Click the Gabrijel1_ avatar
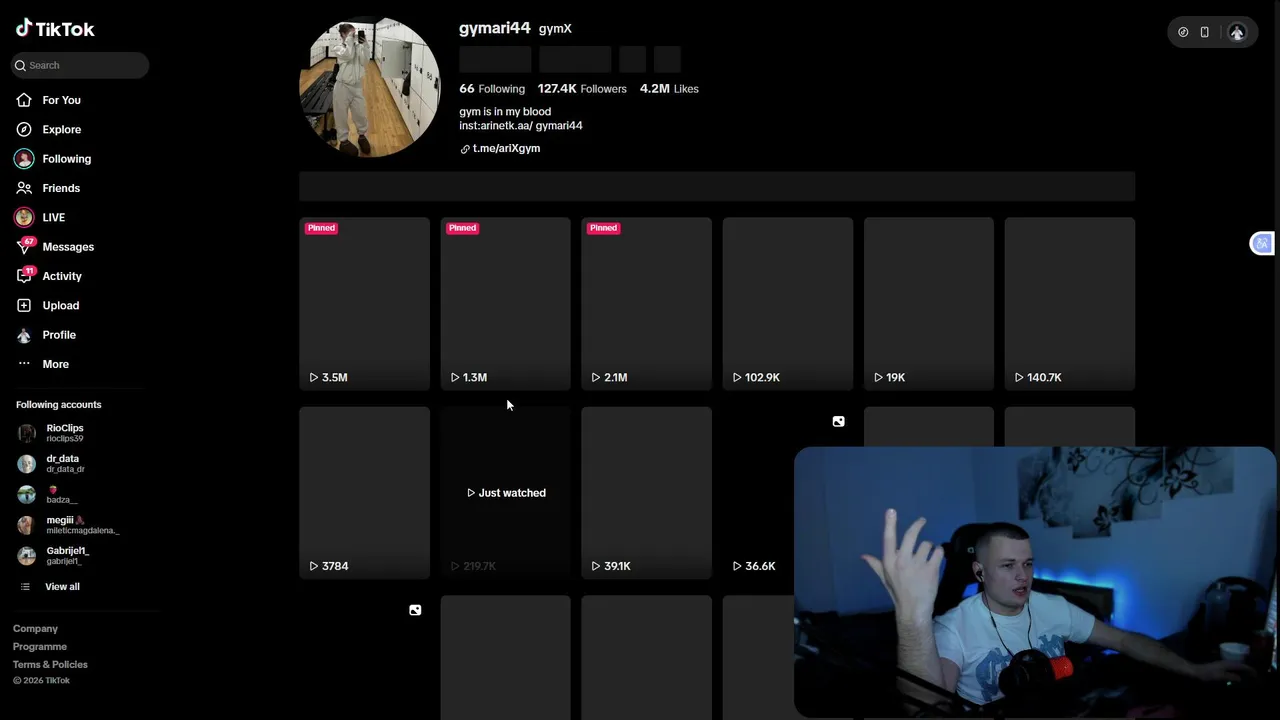The height and width of the screenshot is (720, 1280). click(27, 556)
